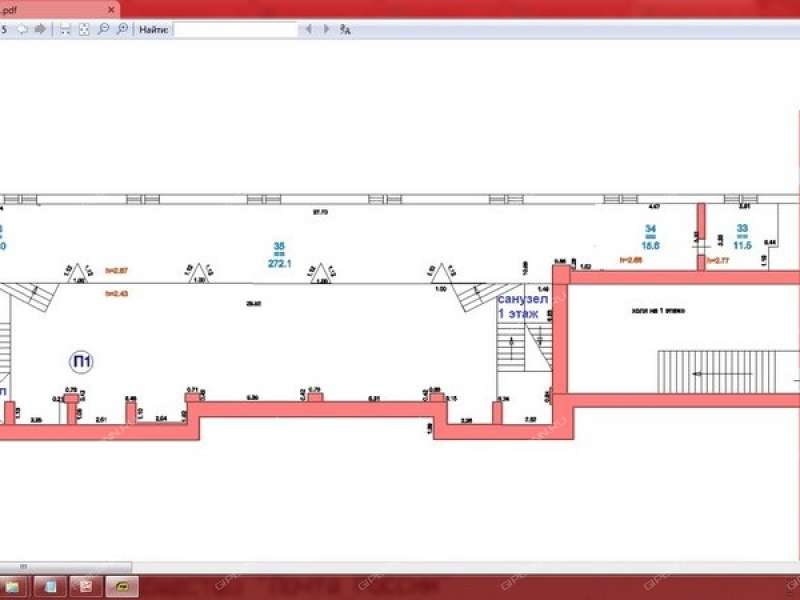
Task: Zoom out using the minus magnifier
Action: 103,29
